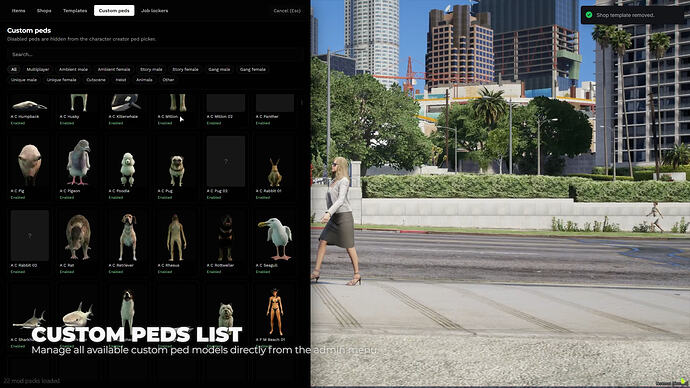Filter peds by Ambient male
Screen dimensions: 690x388
coord(73,70)
